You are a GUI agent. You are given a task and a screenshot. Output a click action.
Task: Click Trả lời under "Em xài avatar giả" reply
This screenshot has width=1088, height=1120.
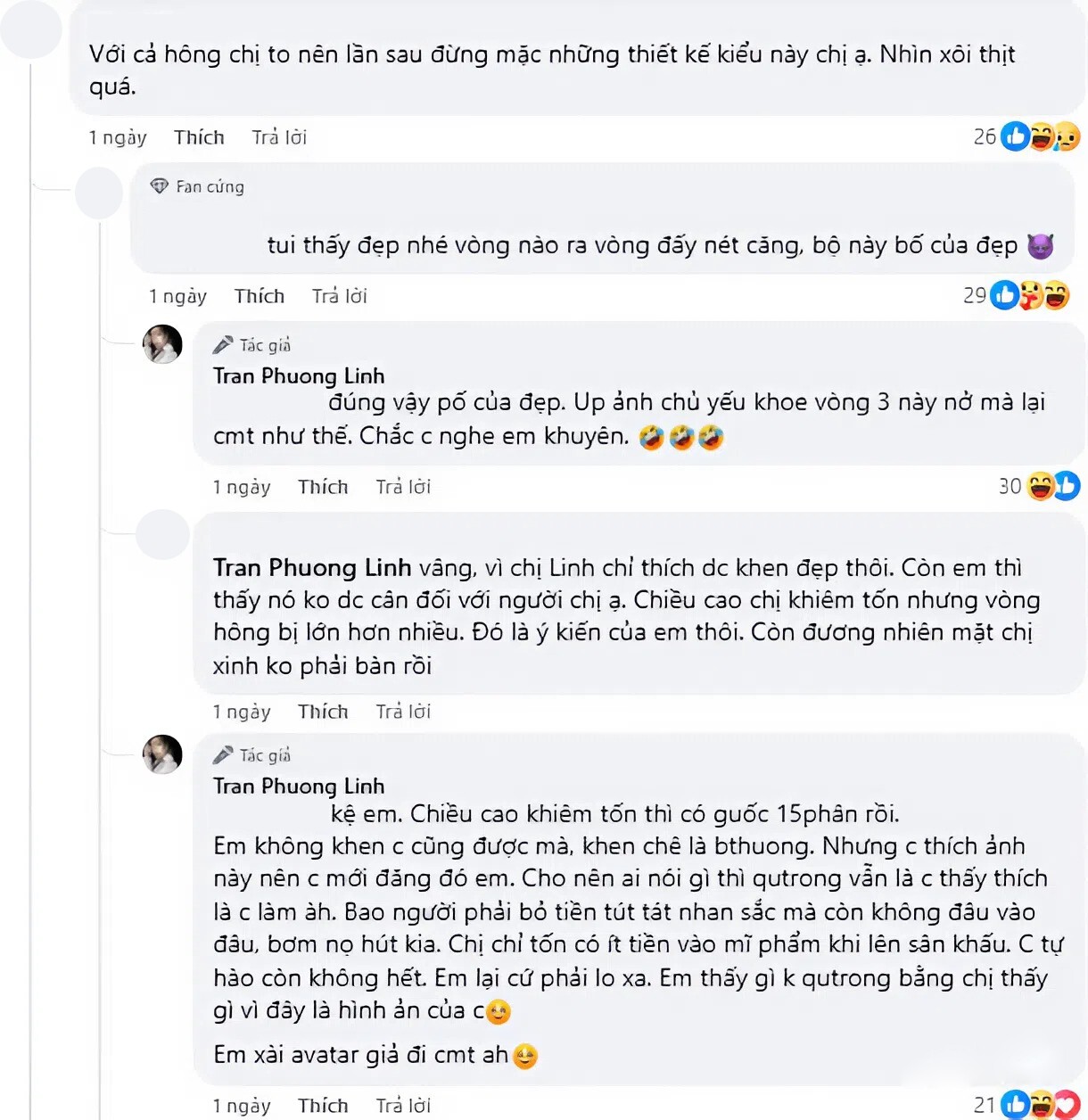[403, 1106]
